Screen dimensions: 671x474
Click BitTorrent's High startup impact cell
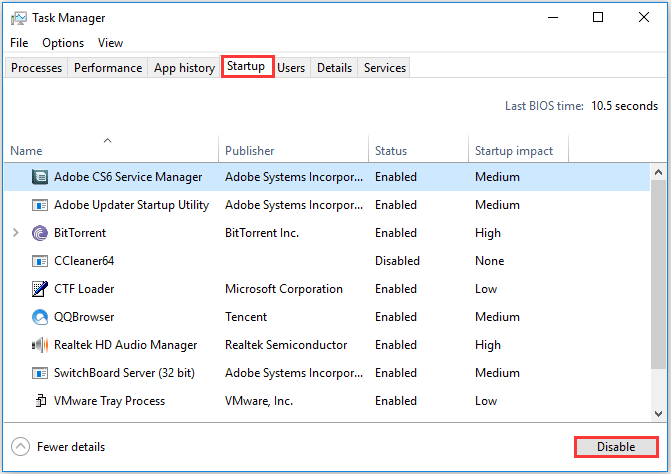click(x=488, y=233)
